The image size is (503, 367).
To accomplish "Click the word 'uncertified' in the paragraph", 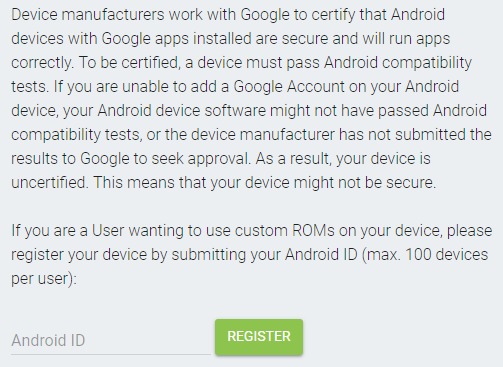I will 49,183.
